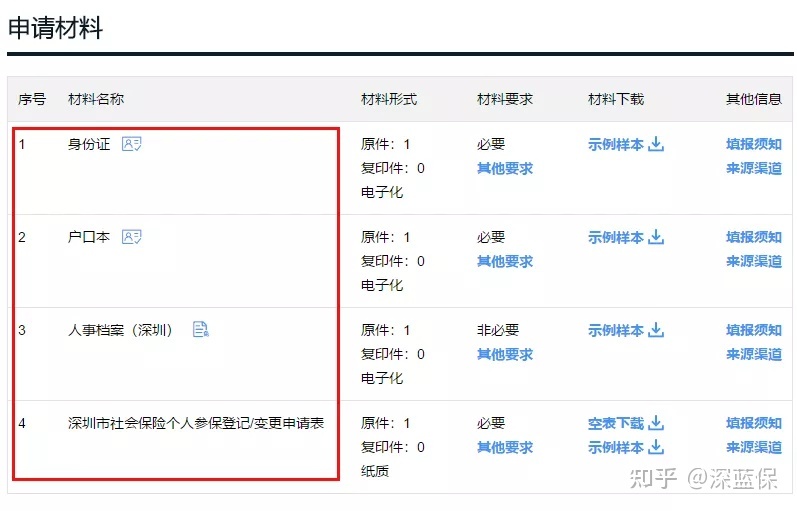This screenshot has width=797, height=511.
Task: Click the 材料要求 column header
Action: coord(505,99)
